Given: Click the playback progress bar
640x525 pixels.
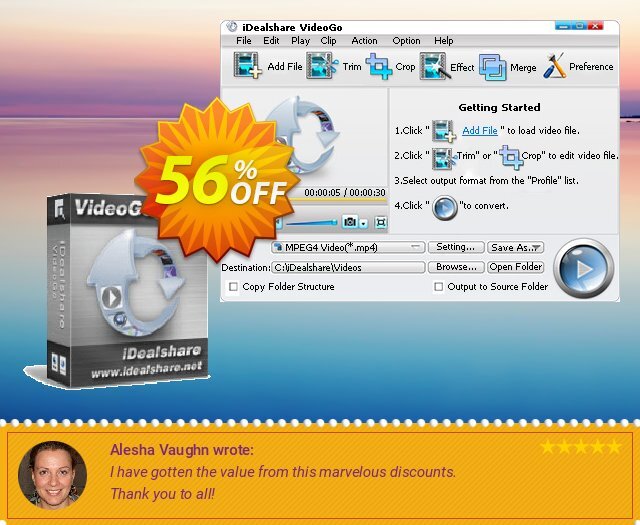Looking at the screenshot, I should pos(339,200).
